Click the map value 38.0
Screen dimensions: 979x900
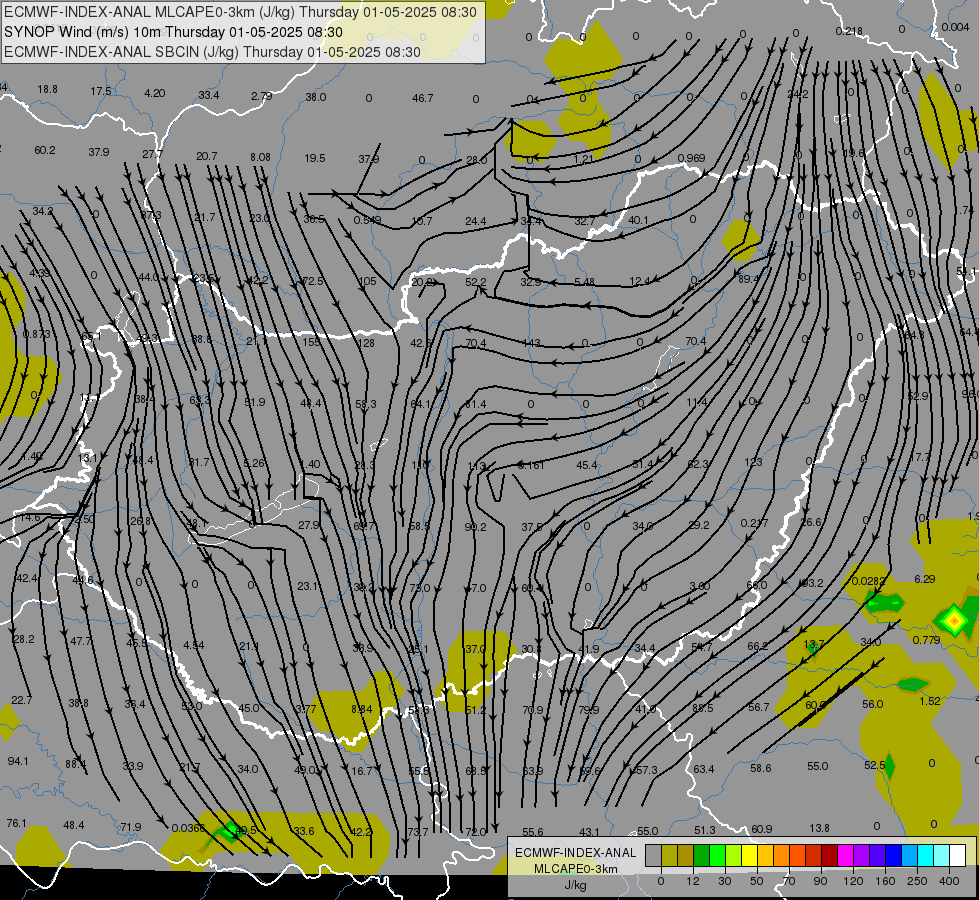point(316,97)
